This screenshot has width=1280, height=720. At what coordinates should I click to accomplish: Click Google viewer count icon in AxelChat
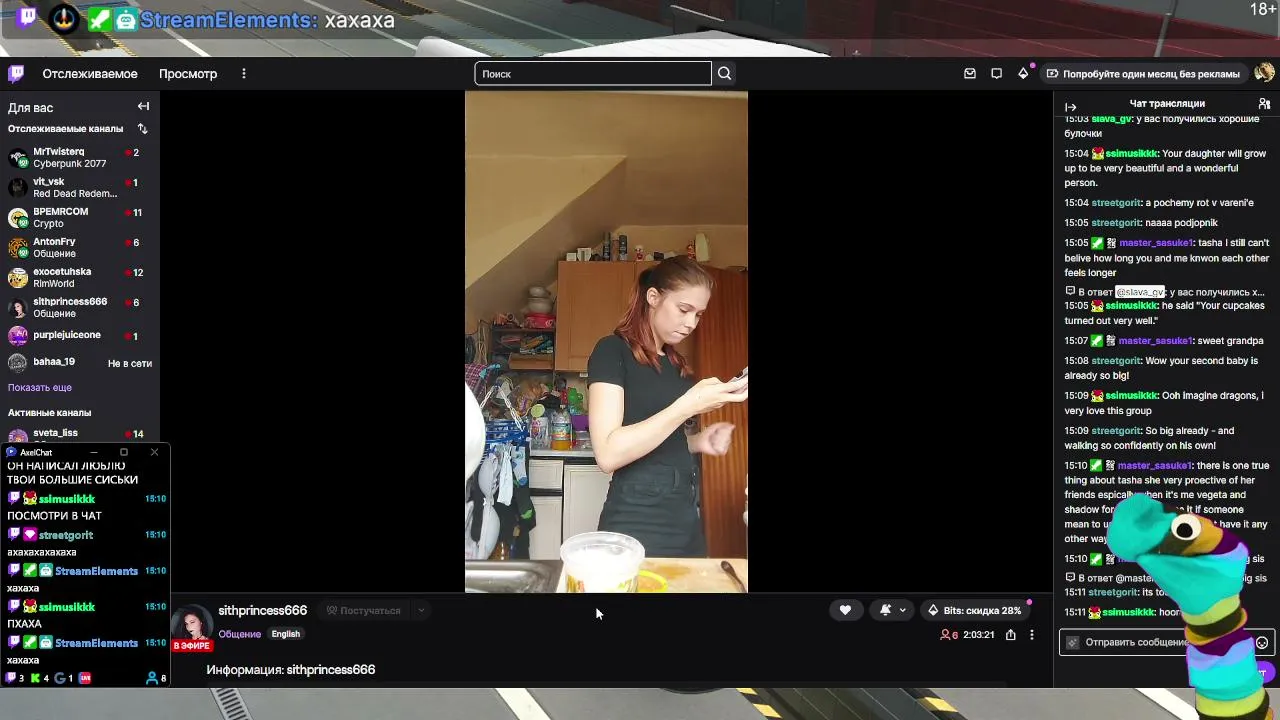pos(59,678)
